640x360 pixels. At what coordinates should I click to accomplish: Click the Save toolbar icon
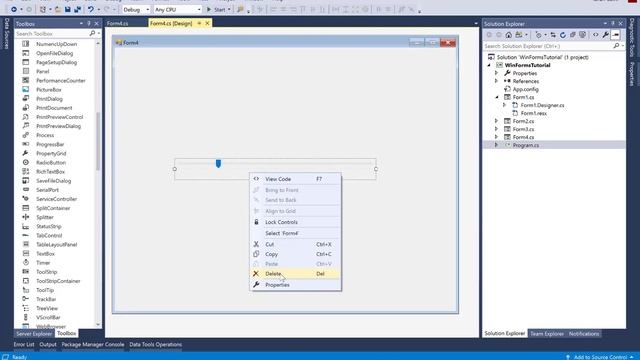click(x=68, y=9)
